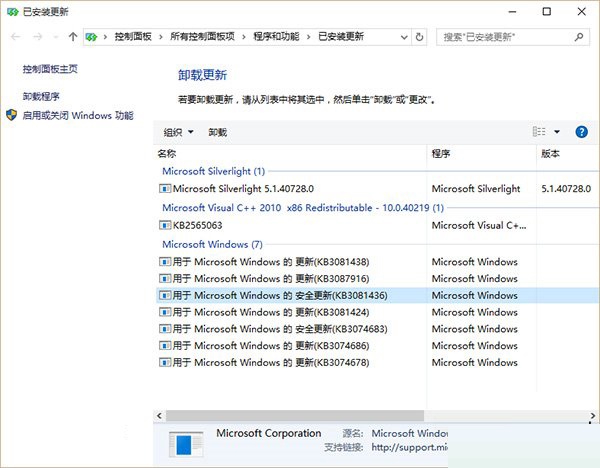
Task: Click Microsoft Visual C+... program cell
Action: click(479, 225)
